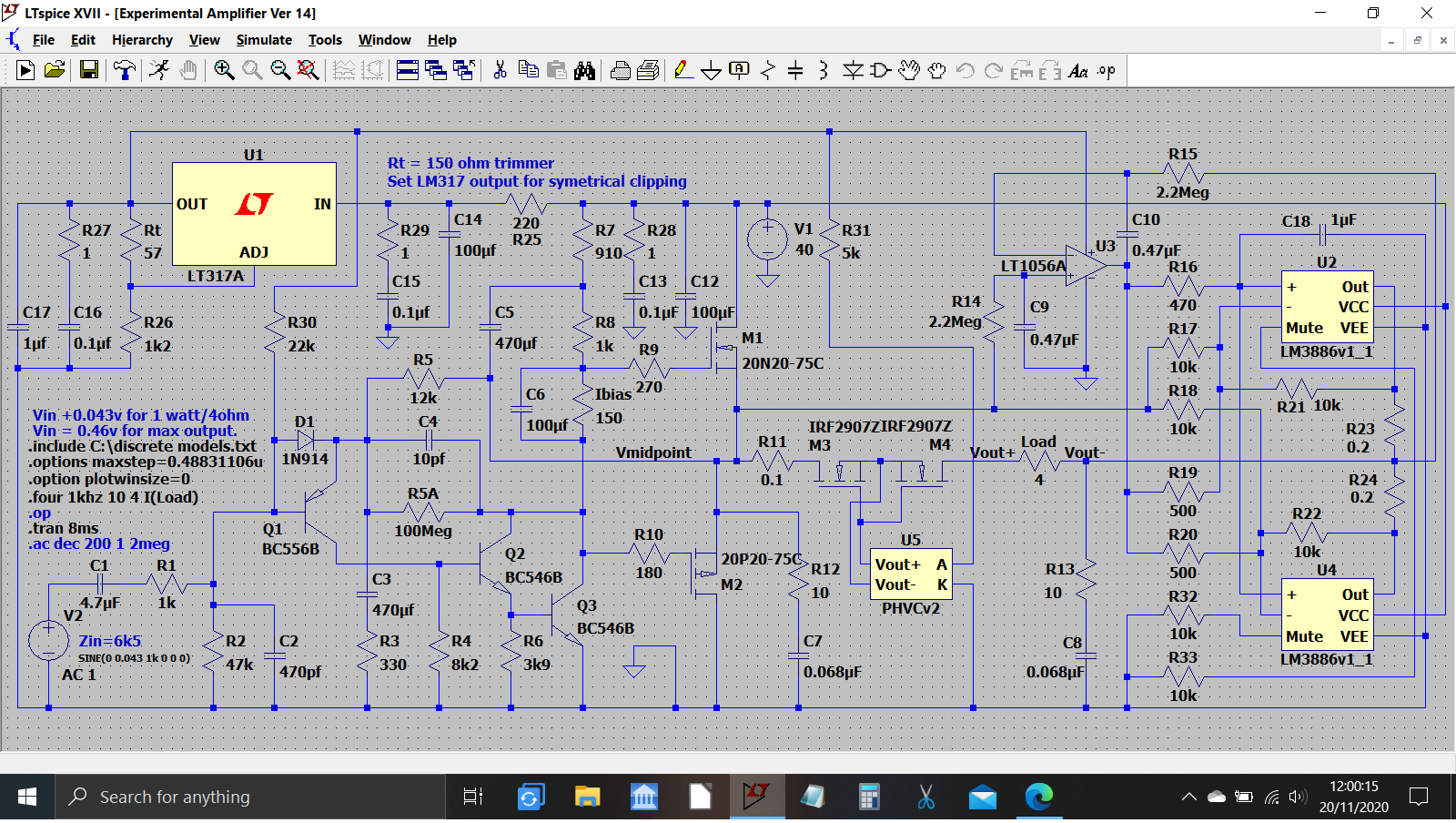The height and width of the screenshot is (823, 1456).
Task: Open the Component gate icon
Action: [x=881, y=70]
